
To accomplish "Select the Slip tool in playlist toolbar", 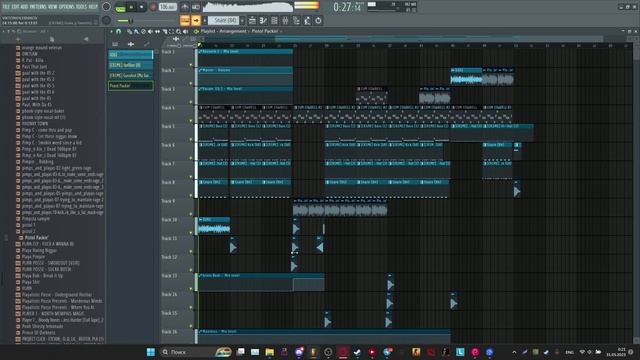I will coord(158,31).
